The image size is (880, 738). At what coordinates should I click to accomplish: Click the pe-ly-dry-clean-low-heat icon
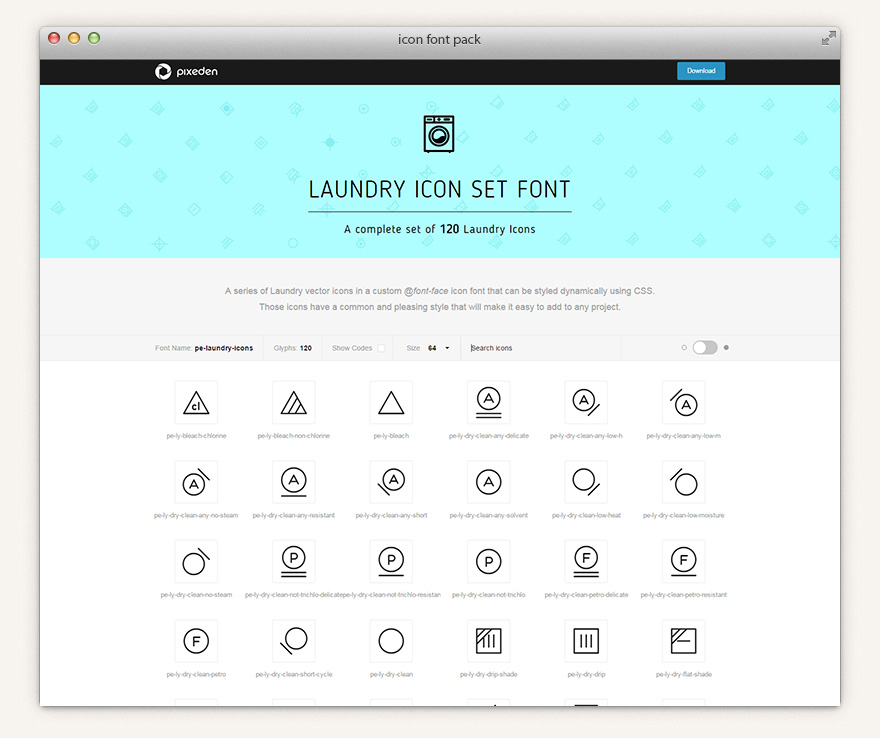click(x=586, y=481)
